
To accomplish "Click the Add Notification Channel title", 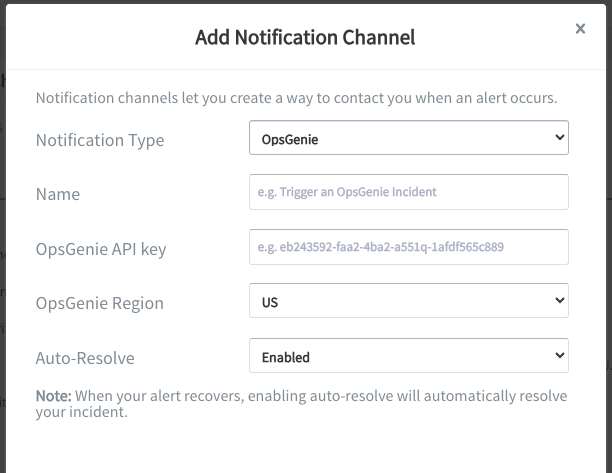I will 305,37.
